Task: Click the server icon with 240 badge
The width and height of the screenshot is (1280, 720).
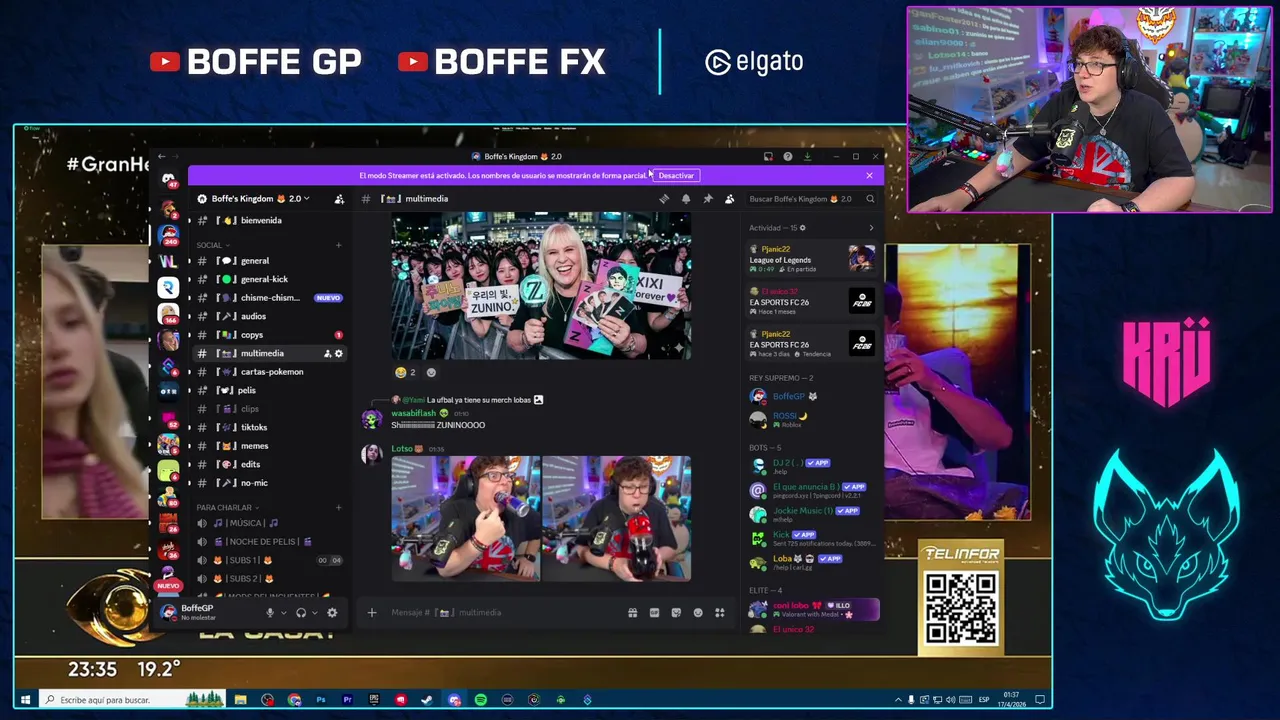Action: click(x=168, y=235)
